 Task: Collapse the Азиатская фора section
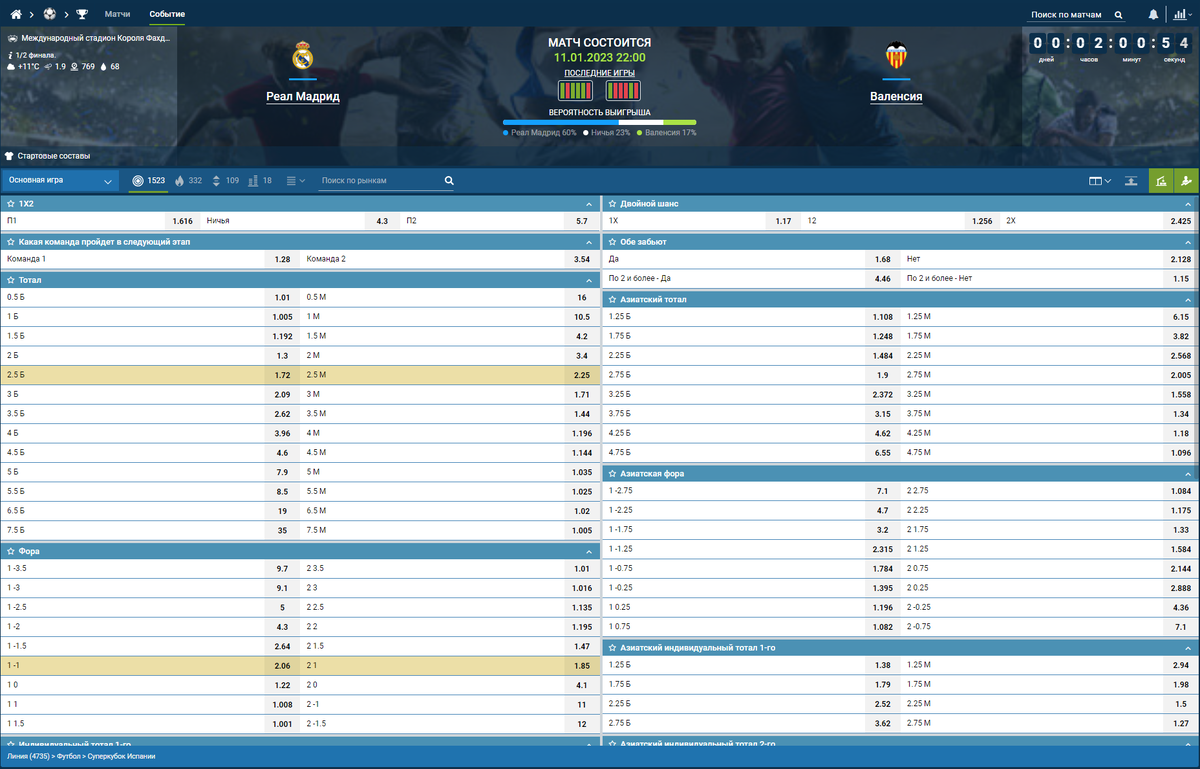coord(1189,473)
